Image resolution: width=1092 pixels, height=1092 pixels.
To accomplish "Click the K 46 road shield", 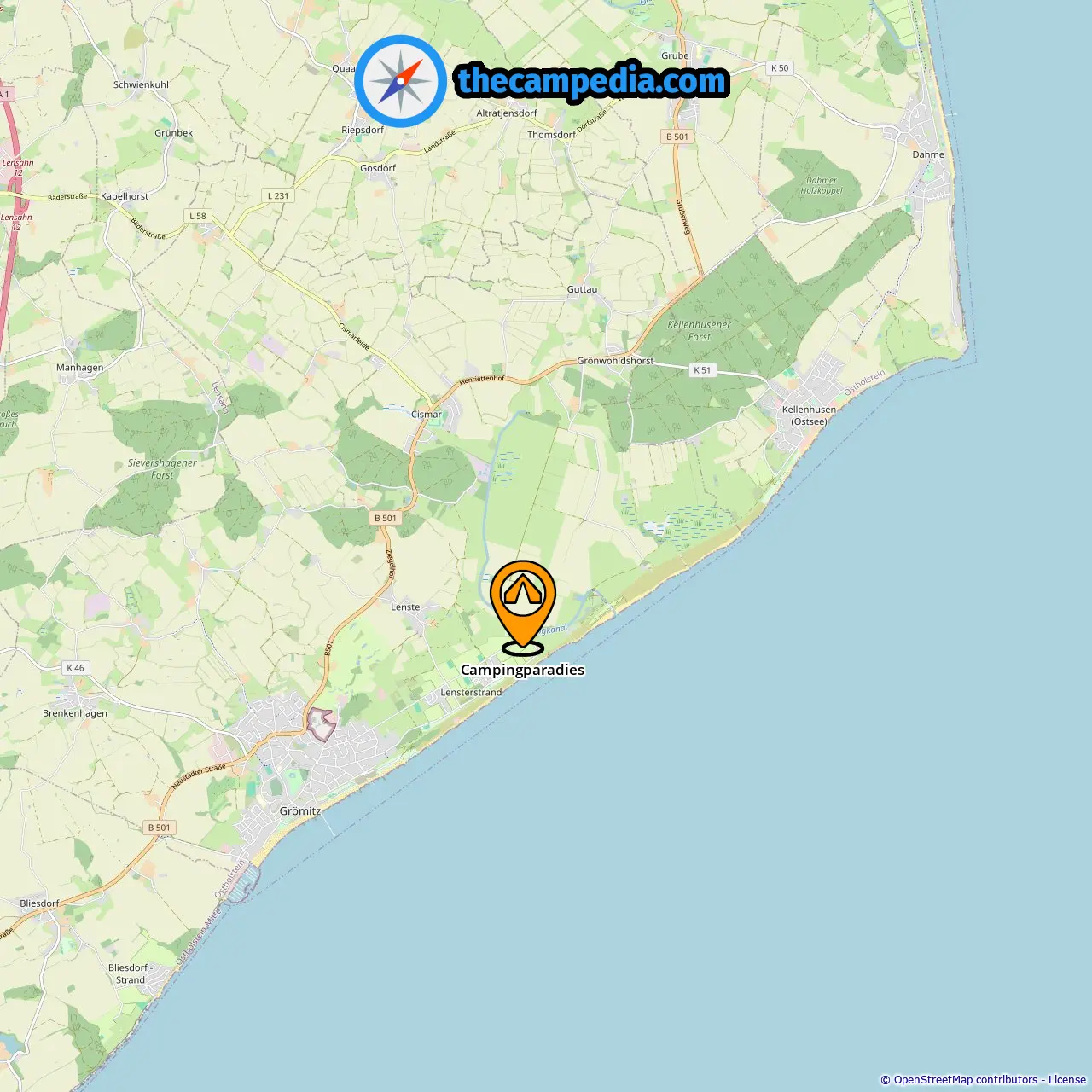I will [x=76, y=668].
